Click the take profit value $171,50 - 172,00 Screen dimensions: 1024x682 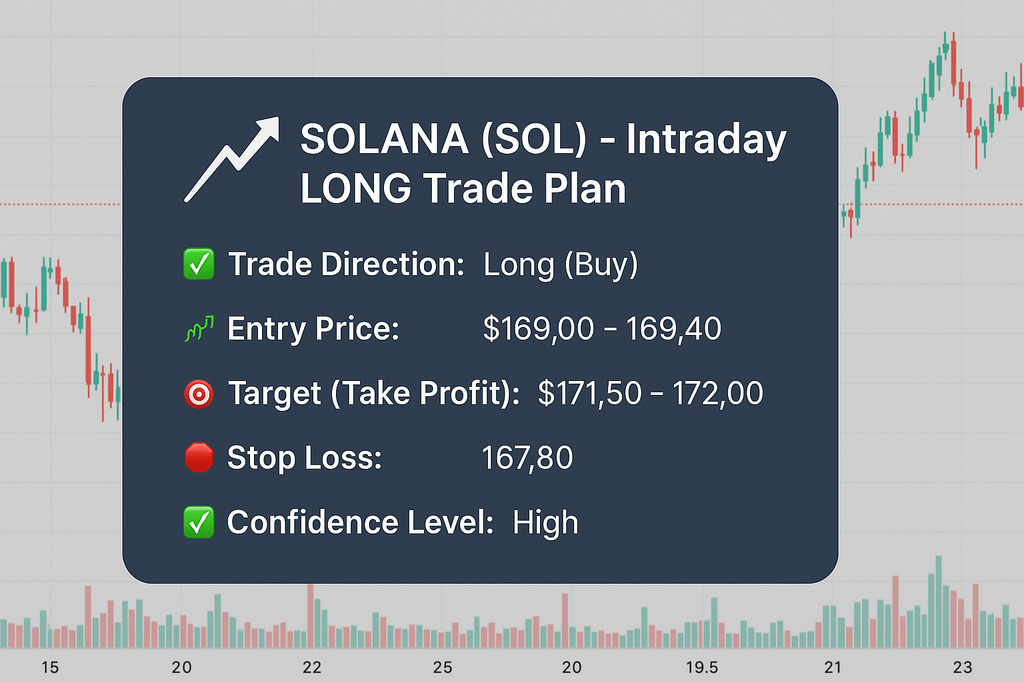click(650, 393)
